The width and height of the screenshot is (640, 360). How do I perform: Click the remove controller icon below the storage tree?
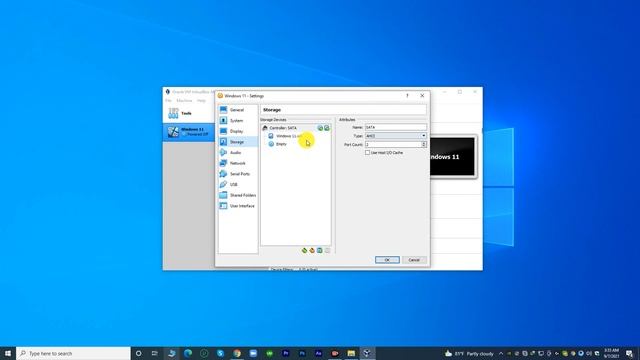coord(312,250)
